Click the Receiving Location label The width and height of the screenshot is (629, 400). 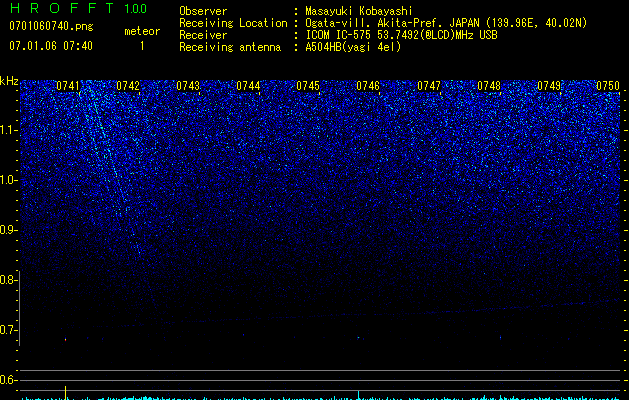(233, 23)
